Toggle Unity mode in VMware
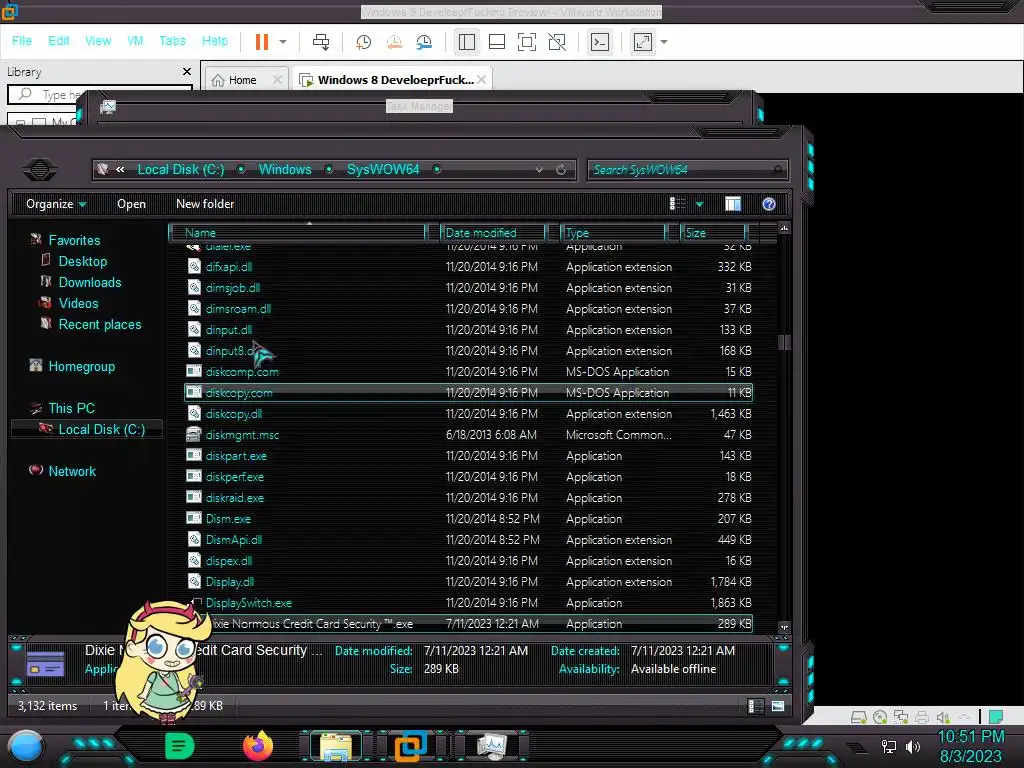Image resolution: width=1024 pixels, height=768 pixels. click(x=557, y=42)
